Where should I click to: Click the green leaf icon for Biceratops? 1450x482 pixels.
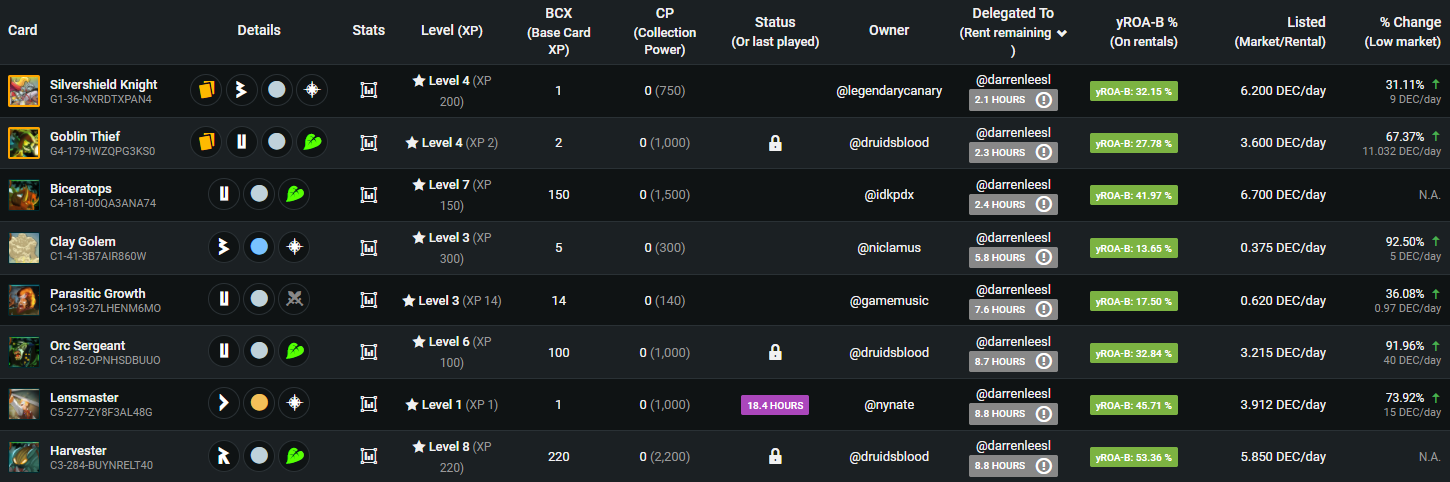(293, 195)
